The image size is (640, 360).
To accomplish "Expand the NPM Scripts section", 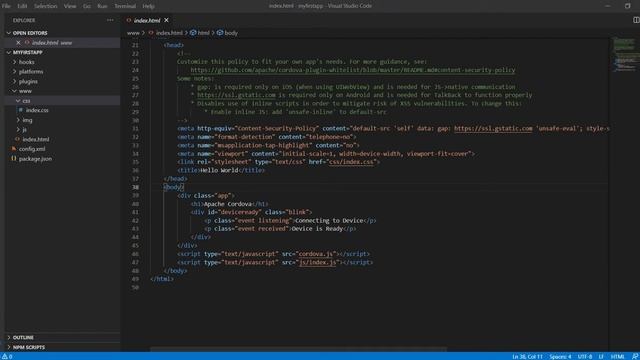I will (x=9, y=347).
